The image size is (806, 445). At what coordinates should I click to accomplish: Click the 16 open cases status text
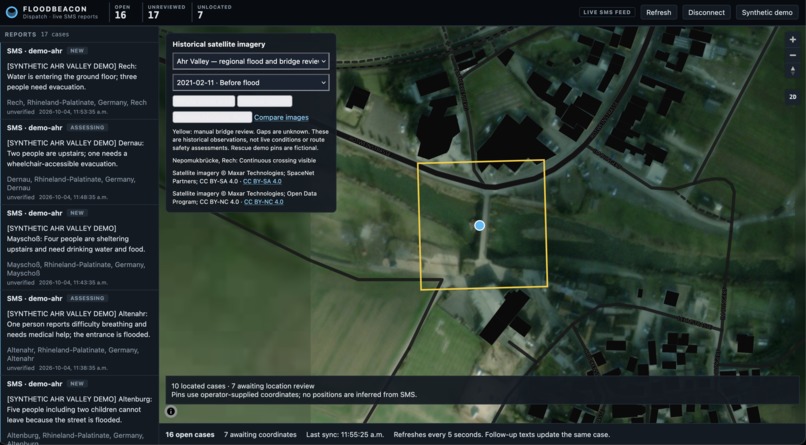pos(190,435)
